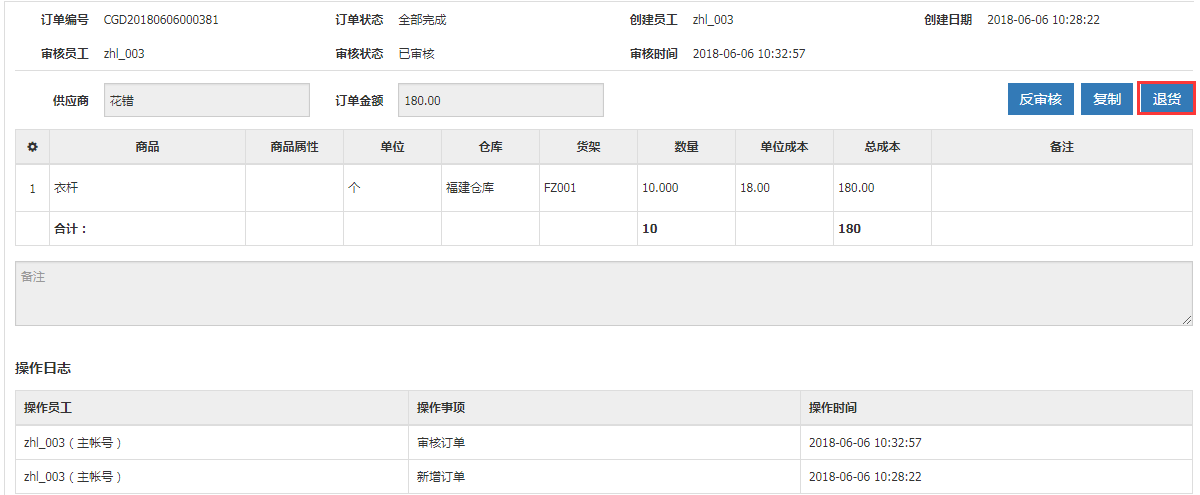Viewport: 1200px width, 495px height.
Task: Click the FZ001 shelf cell
Action: pos(559,188)
